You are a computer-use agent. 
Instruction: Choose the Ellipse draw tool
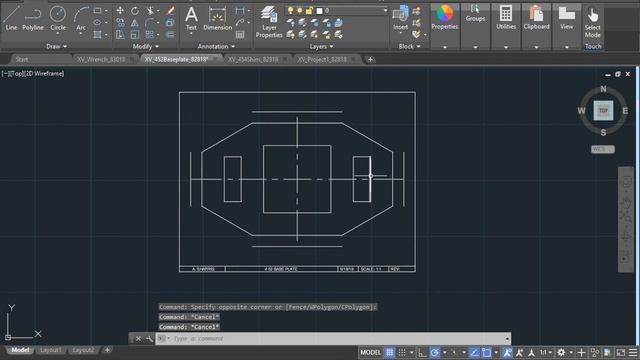click(98, 22)
